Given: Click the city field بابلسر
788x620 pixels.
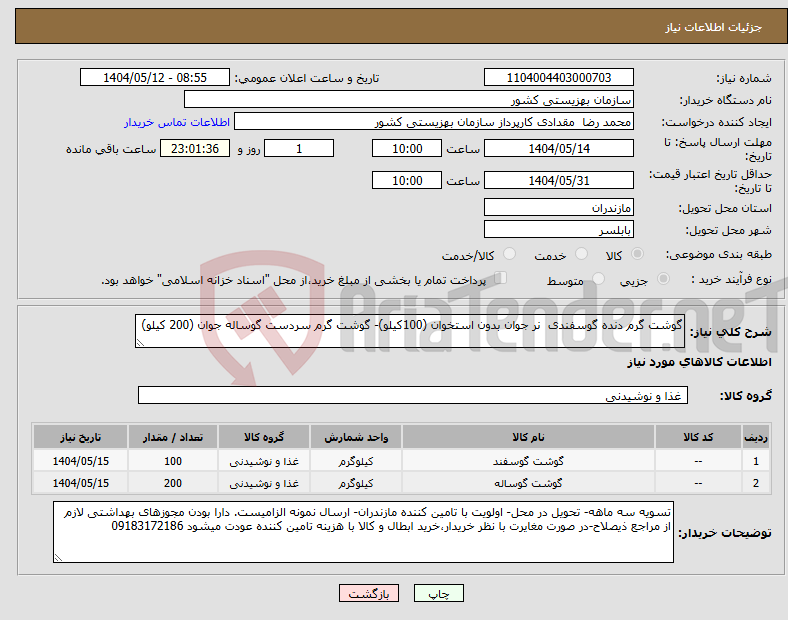Looking at the screenshot, I should coord(558,229).
